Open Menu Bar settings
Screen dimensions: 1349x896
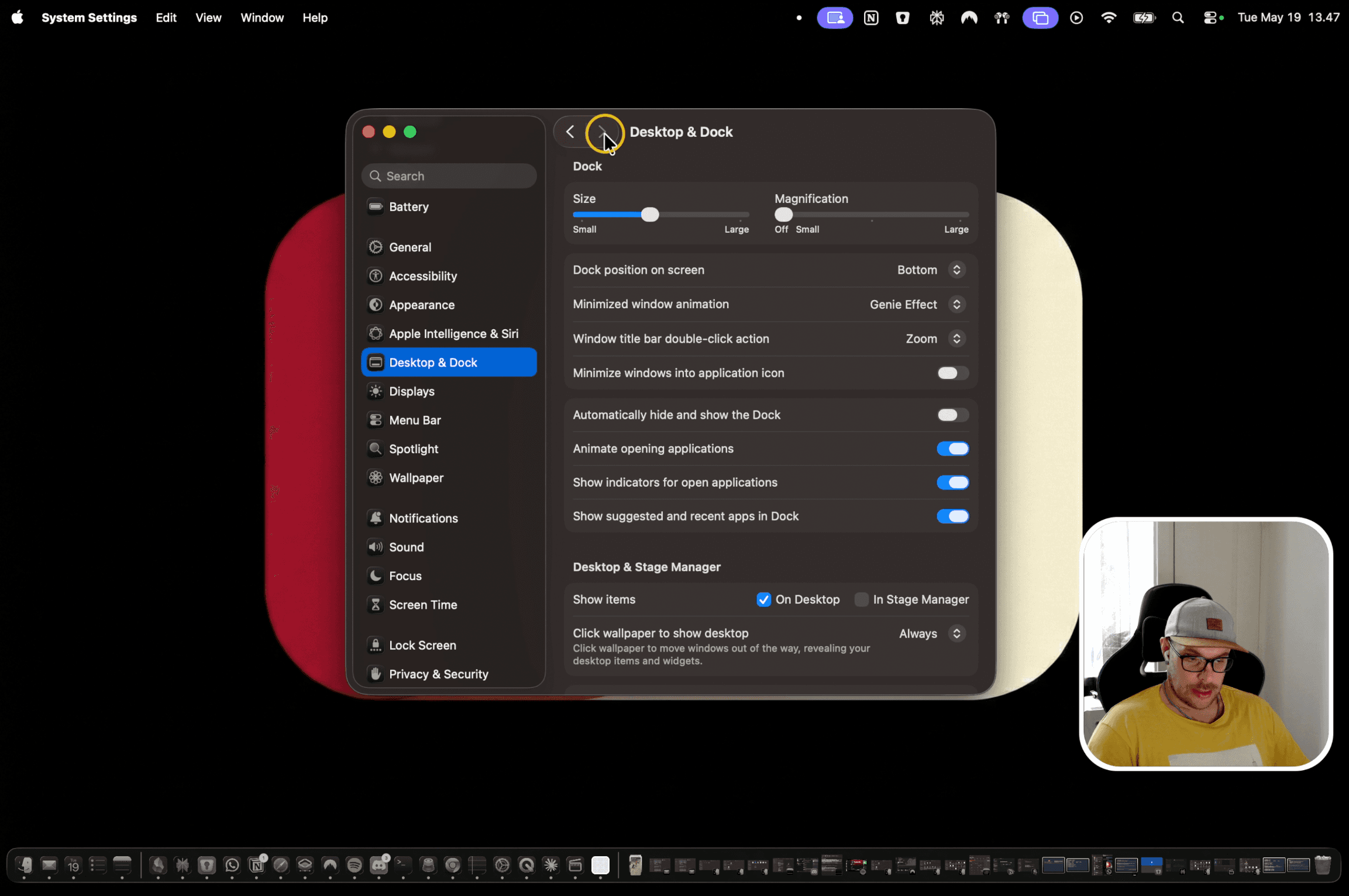tap(449, 420)
